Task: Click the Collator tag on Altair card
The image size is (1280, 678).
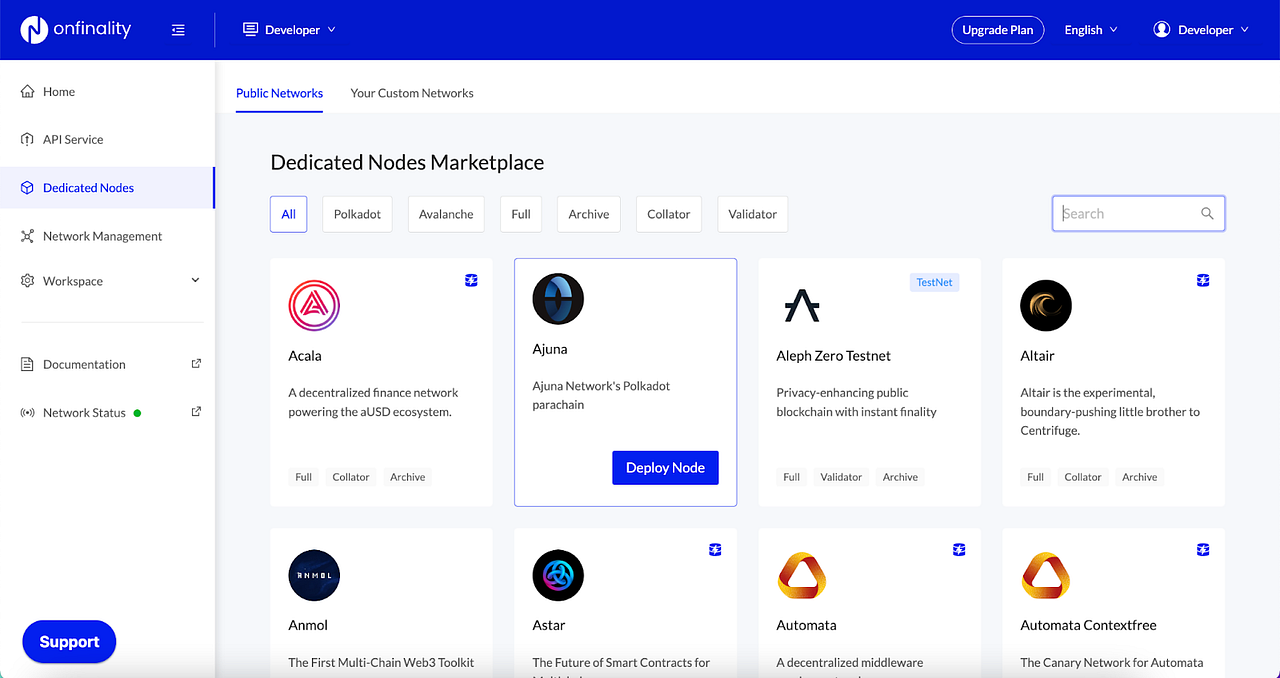Action: (x=1083, y=477)
